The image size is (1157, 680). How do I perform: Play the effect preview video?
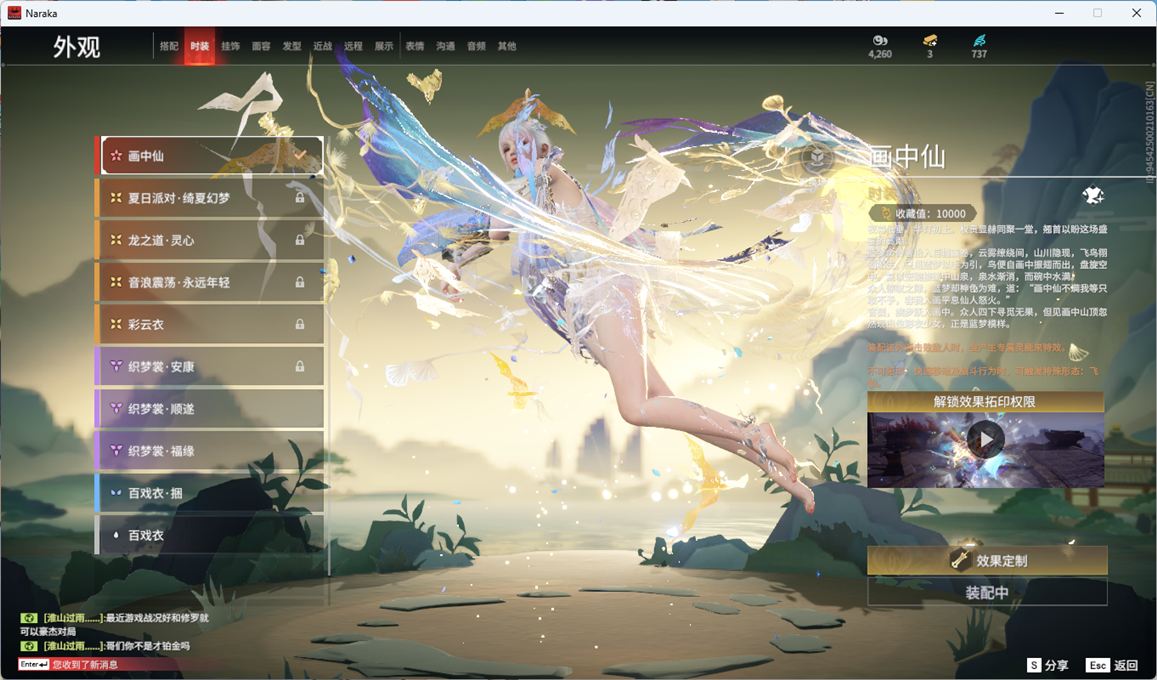tap(985, 440)
